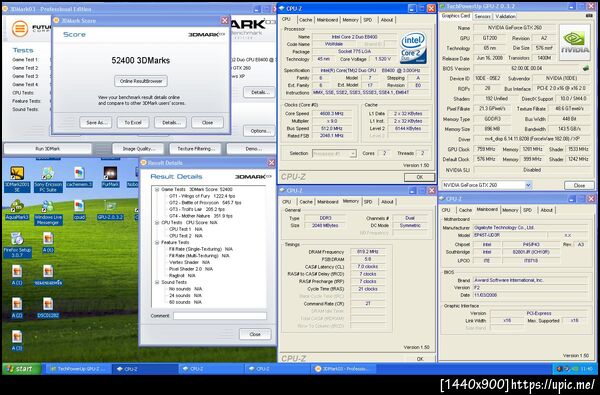Image resolution: width=600 pixels, height=395 pixels.
Task: Click the BIOS save chip icon in GPU-Z
Action: [x=585, y=69]
